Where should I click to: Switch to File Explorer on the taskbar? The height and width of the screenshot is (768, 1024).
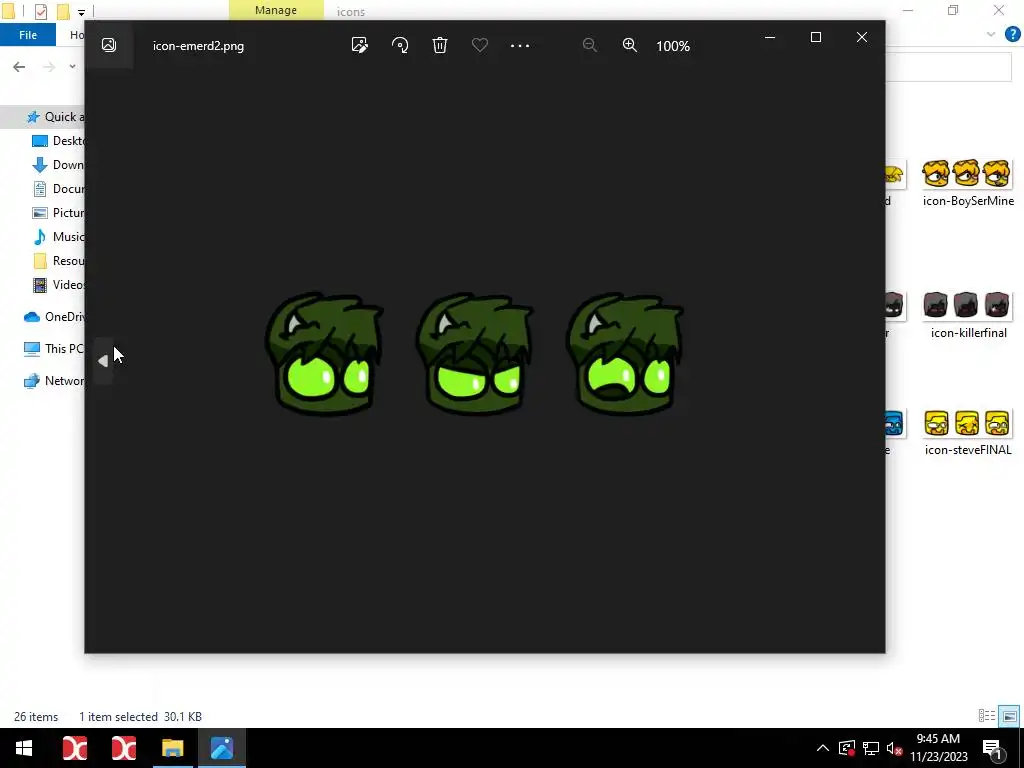[172, 748]
